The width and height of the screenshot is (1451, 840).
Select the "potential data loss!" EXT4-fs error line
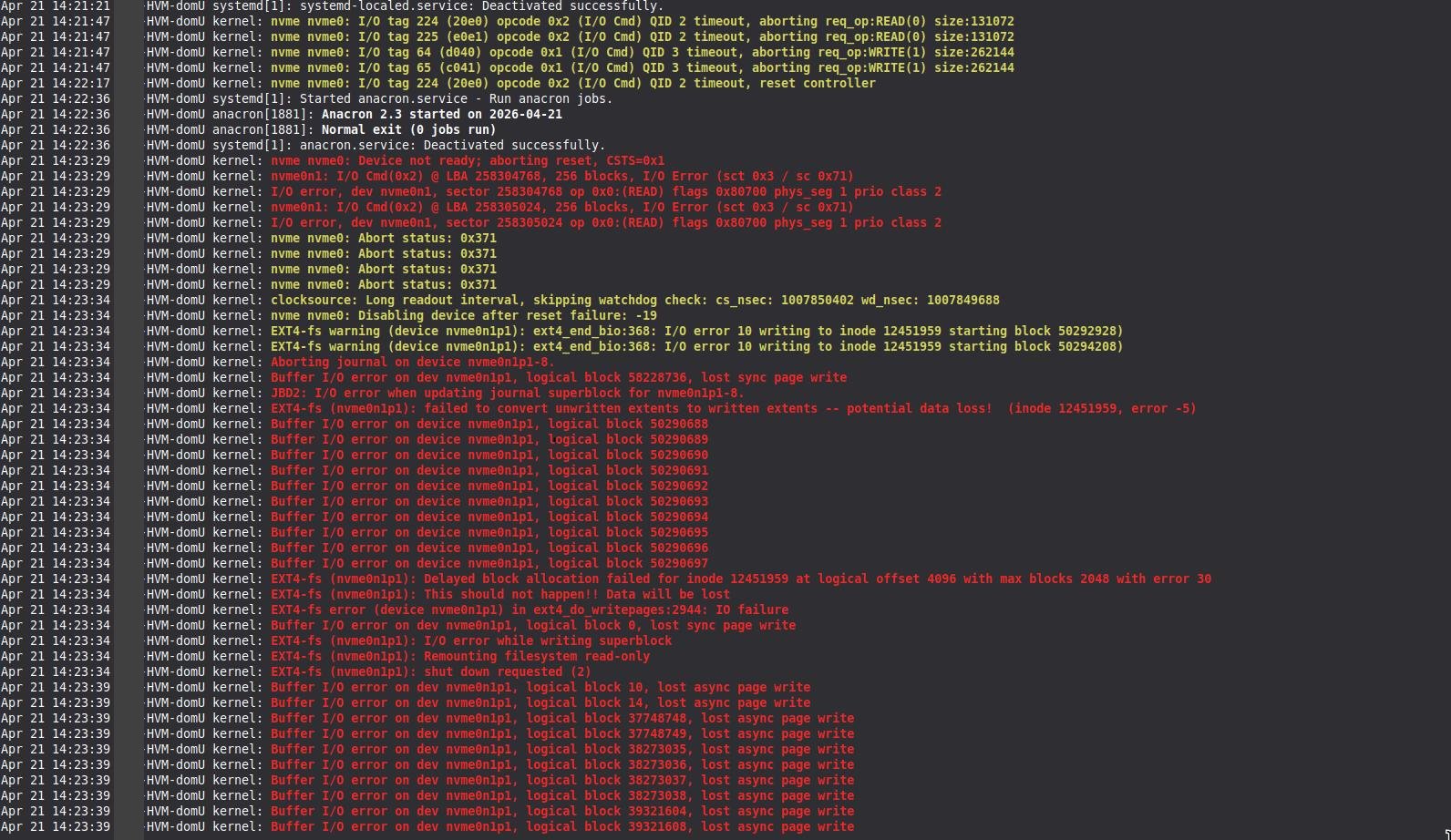pyautogui.click(x=733, y=408)
